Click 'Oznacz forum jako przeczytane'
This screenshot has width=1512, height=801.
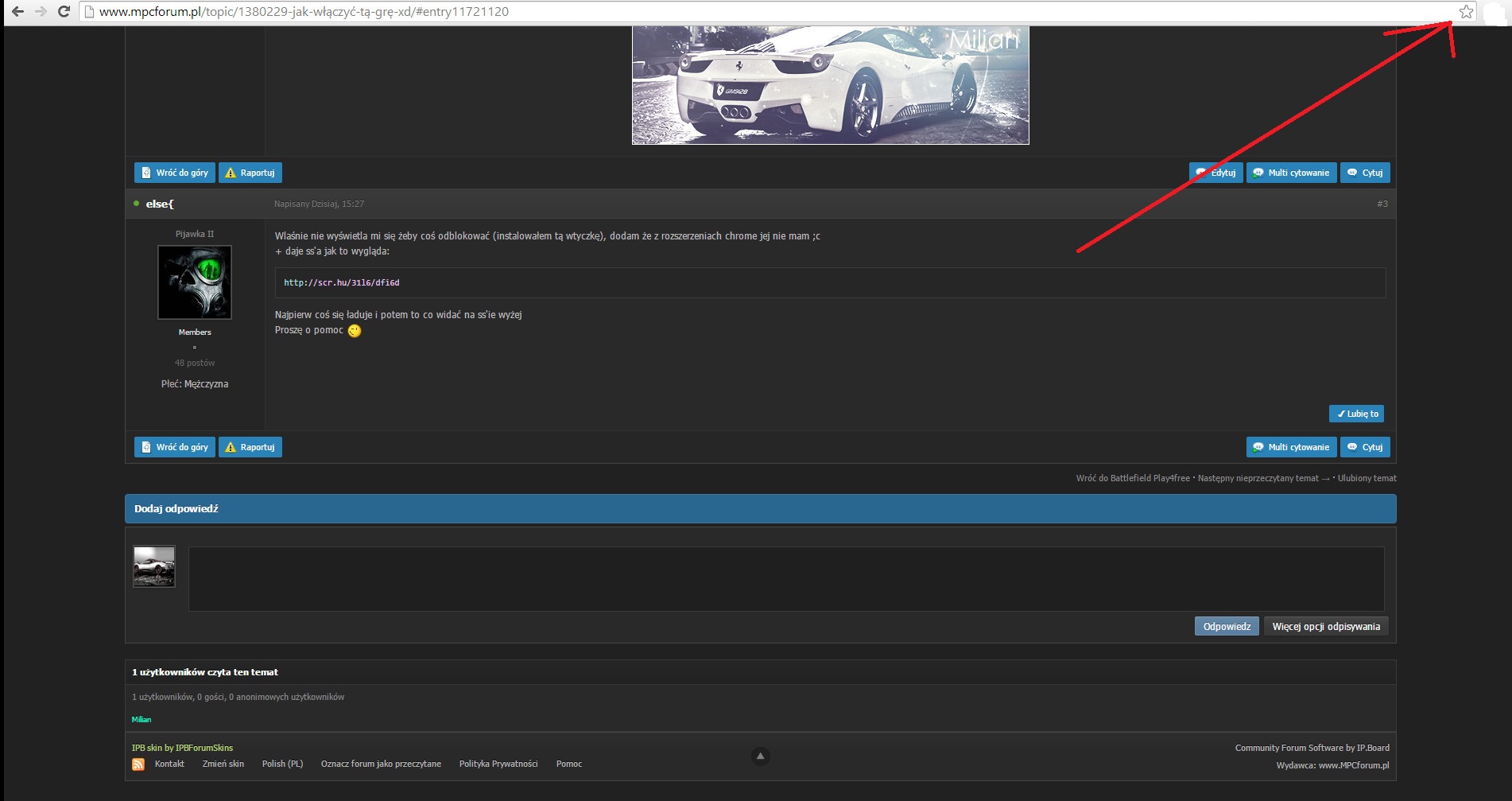pyautogui.click(x=381, y=764)
